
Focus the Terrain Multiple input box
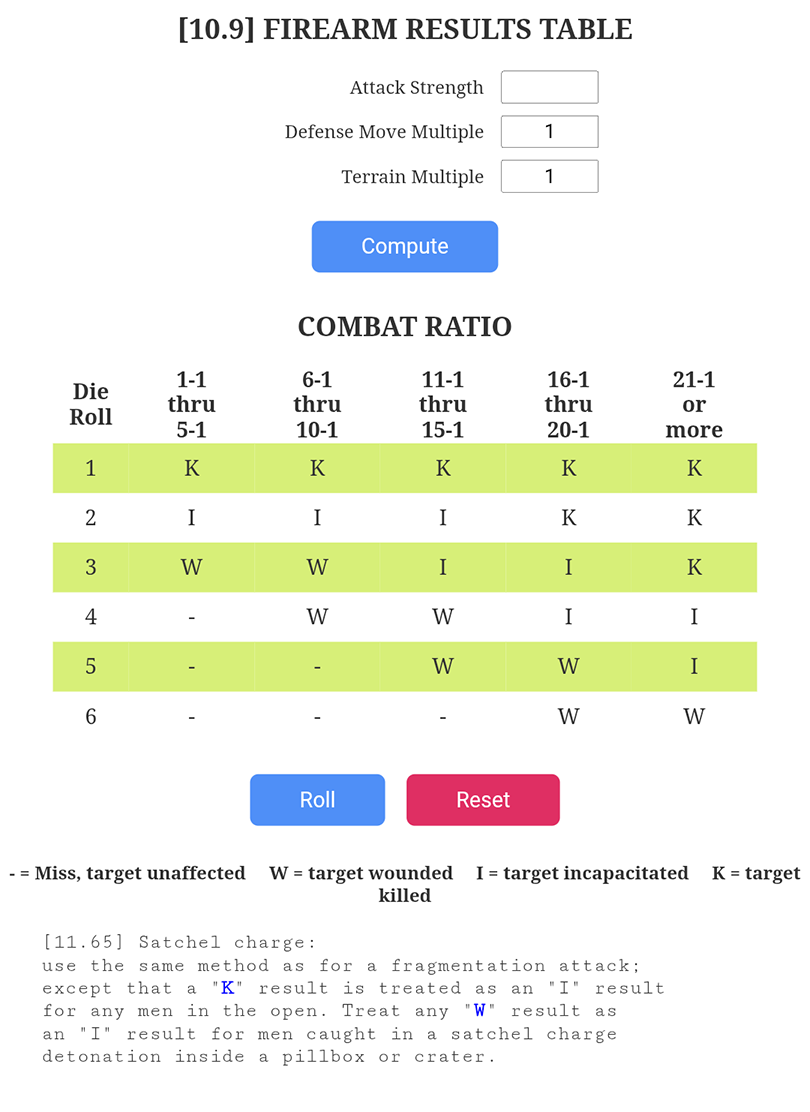tap(549, 176)
